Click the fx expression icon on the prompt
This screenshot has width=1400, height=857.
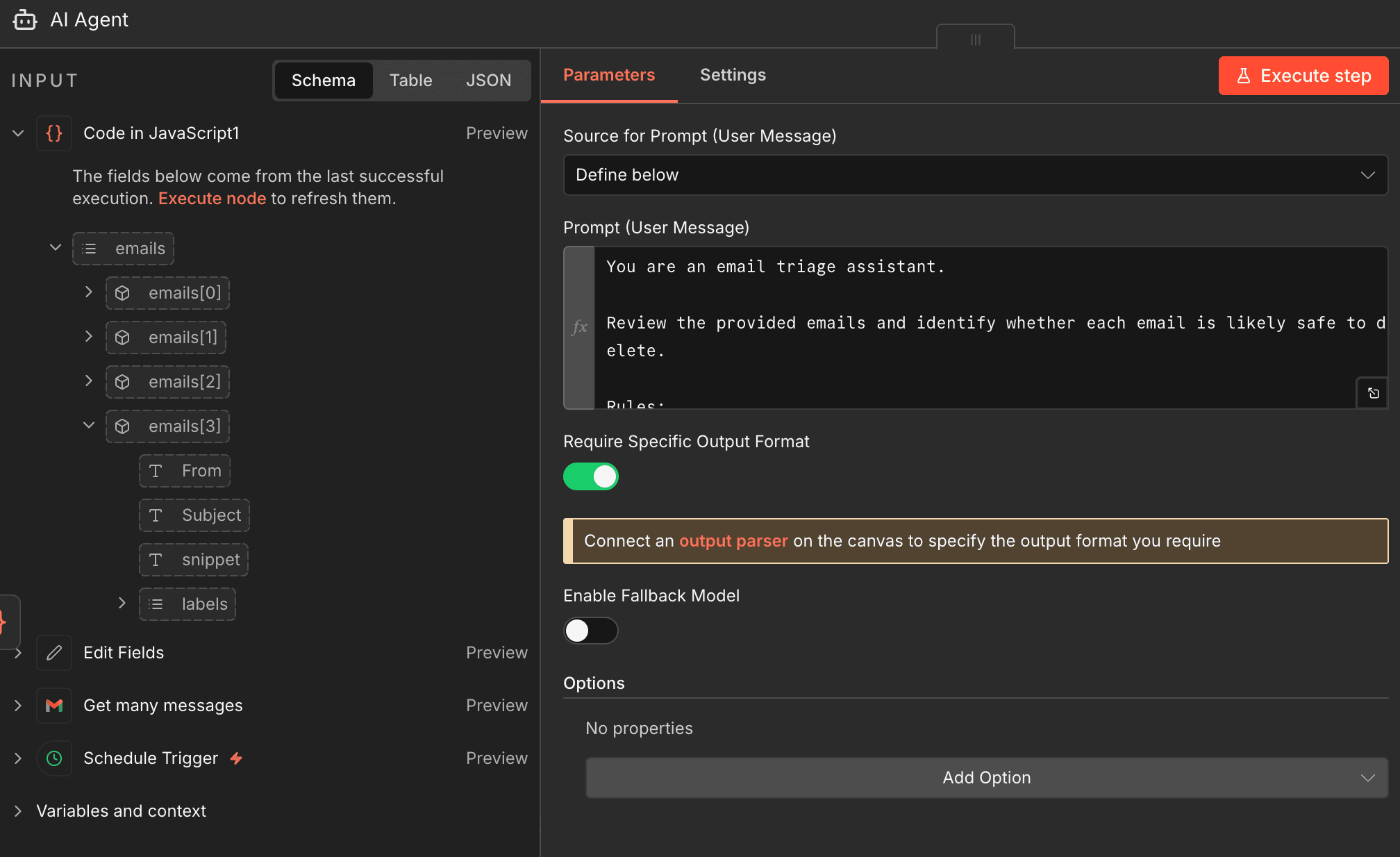click(x=579, y=328)
